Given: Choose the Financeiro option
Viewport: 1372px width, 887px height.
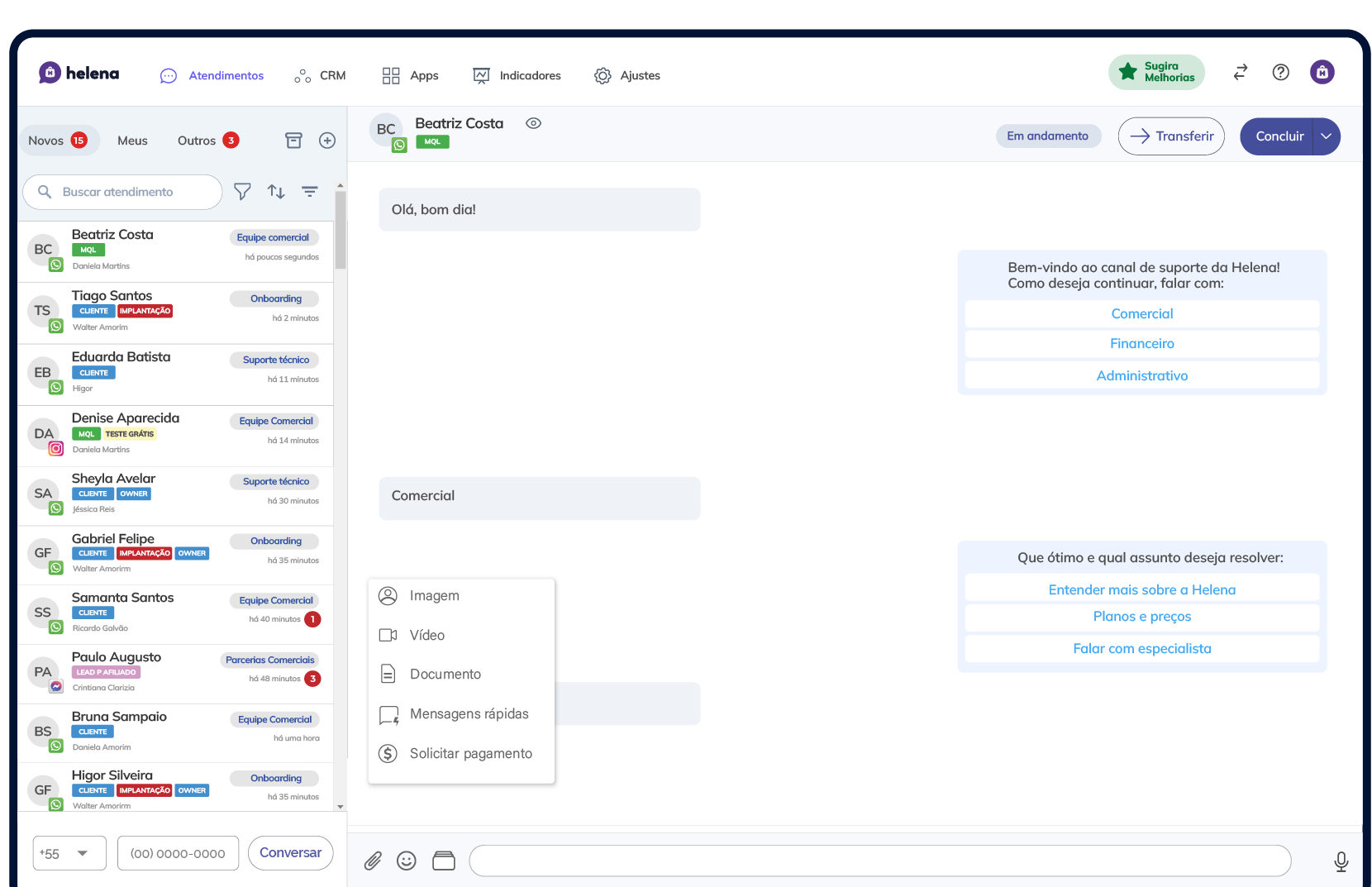Looking at the screenshot, I should pos(1142,344).
